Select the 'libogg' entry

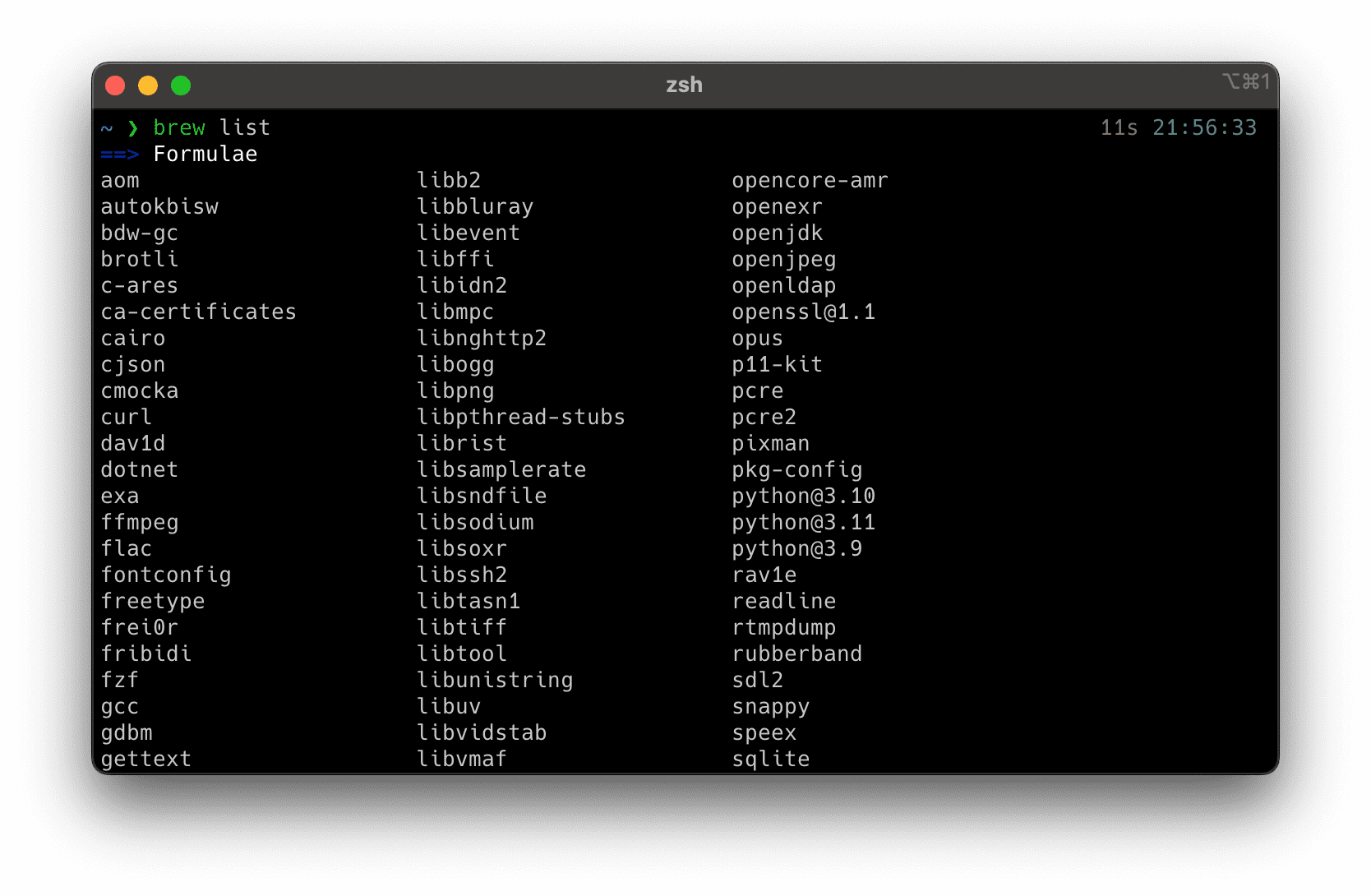(455, 365)
